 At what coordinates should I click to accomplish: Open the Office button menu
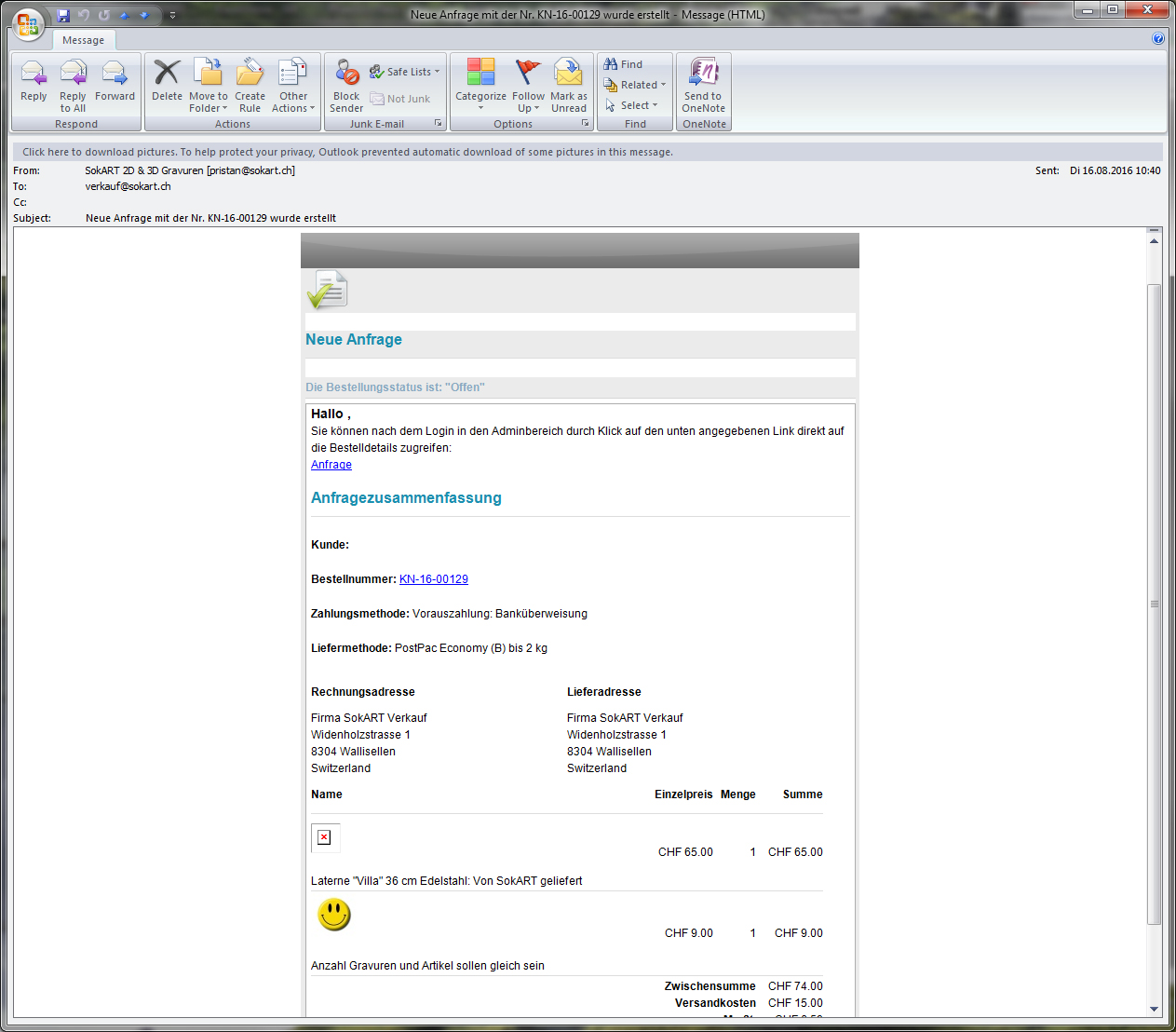(x=28, y=23)
